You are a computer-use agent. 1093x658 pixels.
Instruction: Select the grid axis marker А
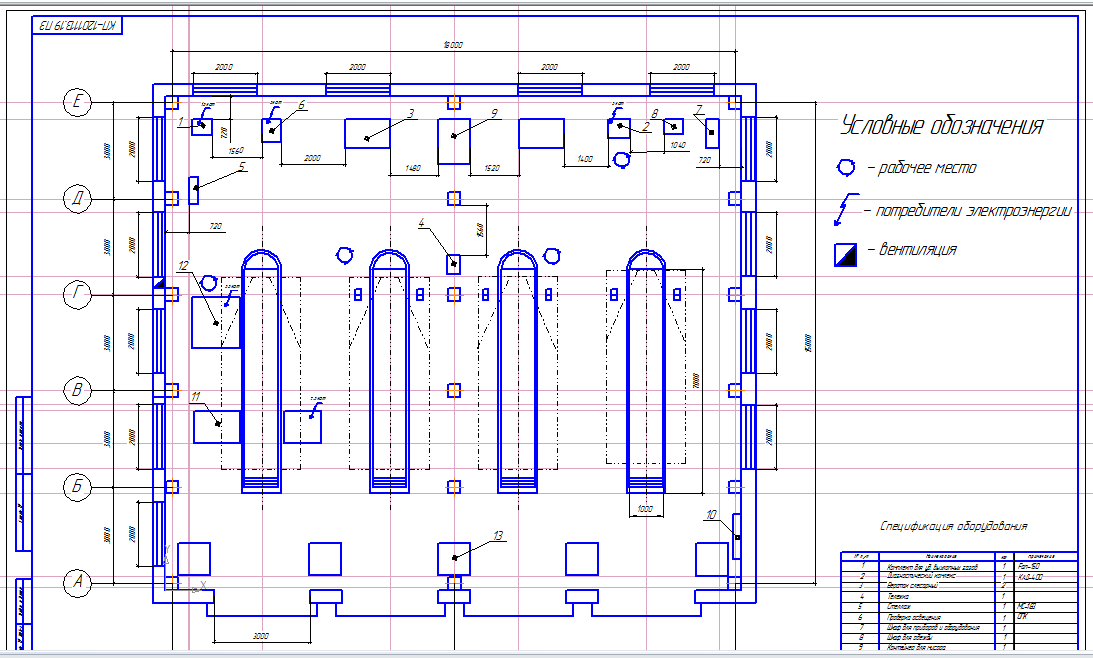[77, 581]
